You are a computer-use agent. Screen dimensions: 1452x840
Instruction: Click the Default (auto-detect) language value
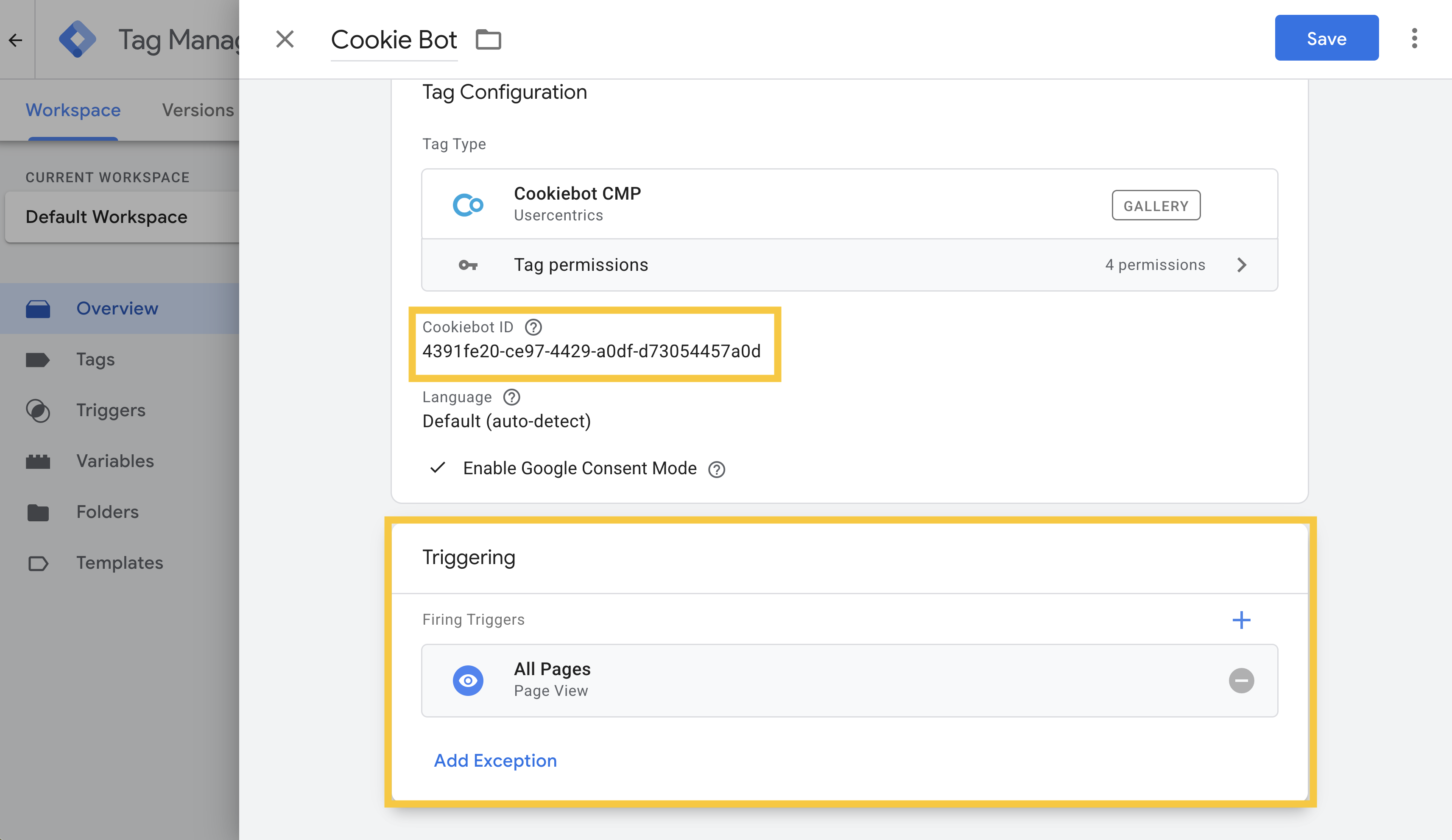tap(506, 421)
